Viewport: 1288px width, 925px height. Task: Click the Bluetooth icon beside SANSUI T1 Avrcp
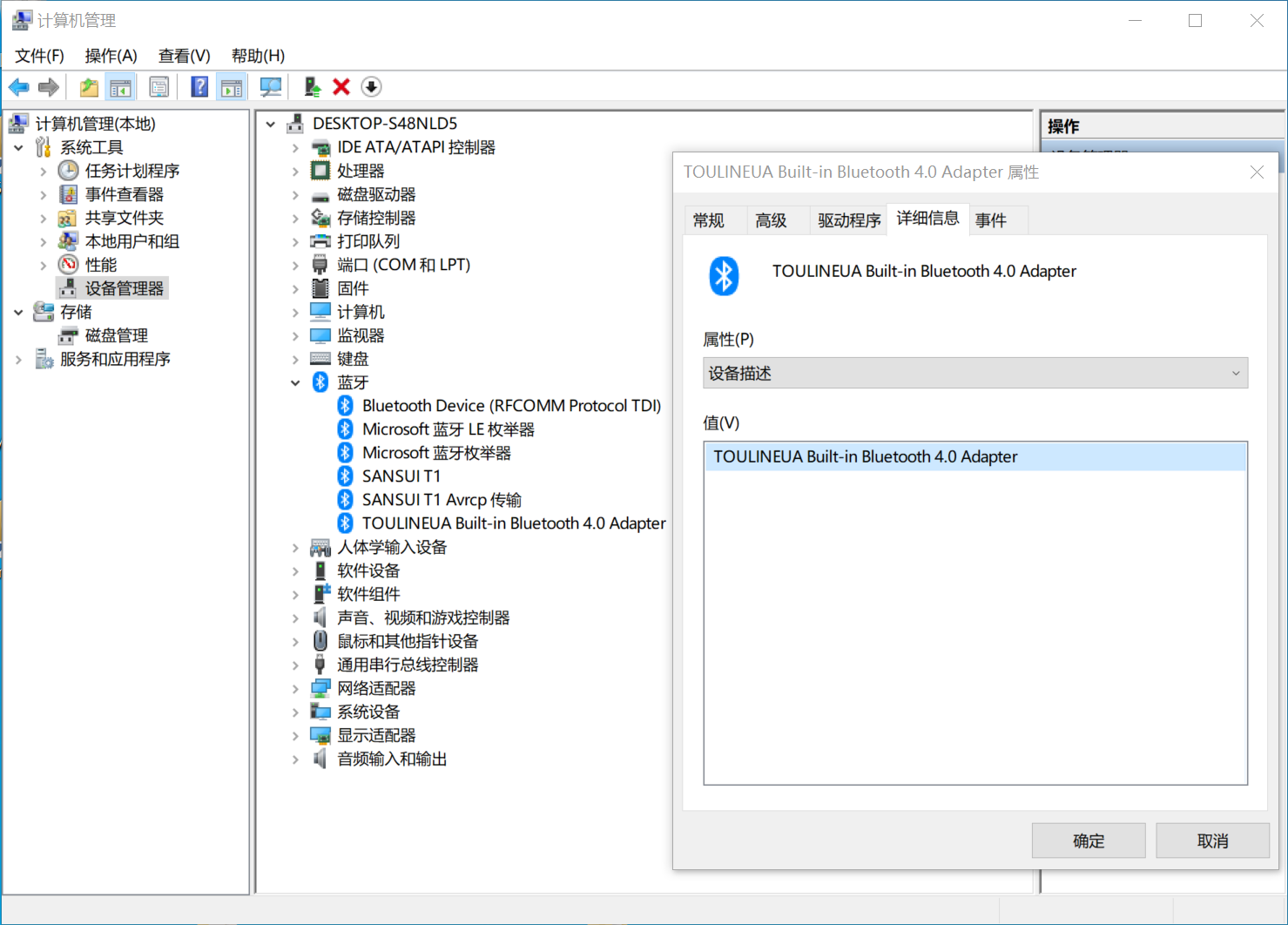point(346,499)
